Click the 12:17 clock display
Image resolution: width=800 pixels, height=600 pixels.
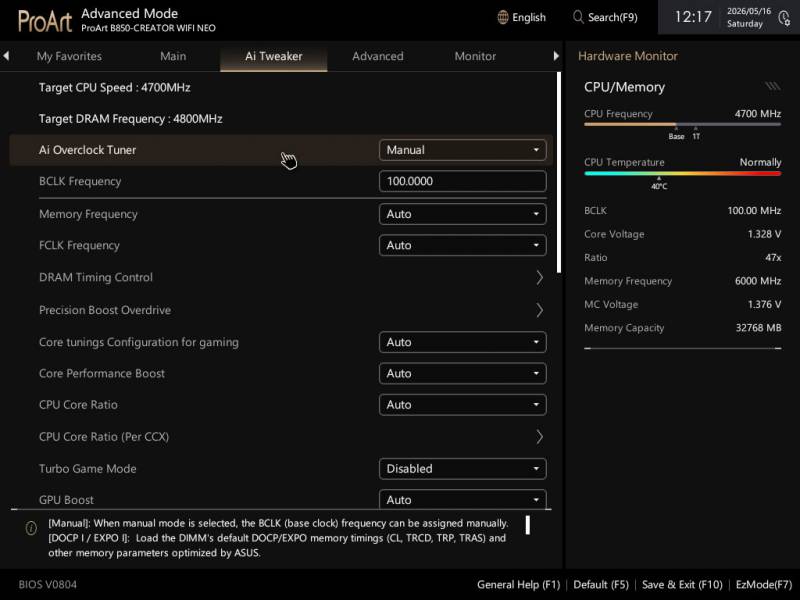click(x=692, y=17)
